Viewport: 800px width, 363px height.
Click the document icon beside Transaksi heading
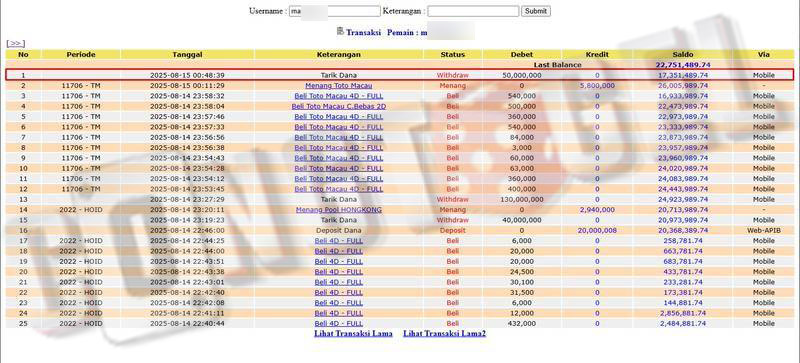340,31
